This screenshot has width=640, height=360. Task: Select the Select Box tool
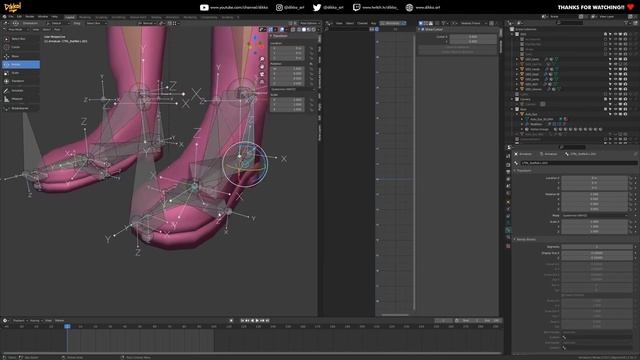(x=21, y=39)
